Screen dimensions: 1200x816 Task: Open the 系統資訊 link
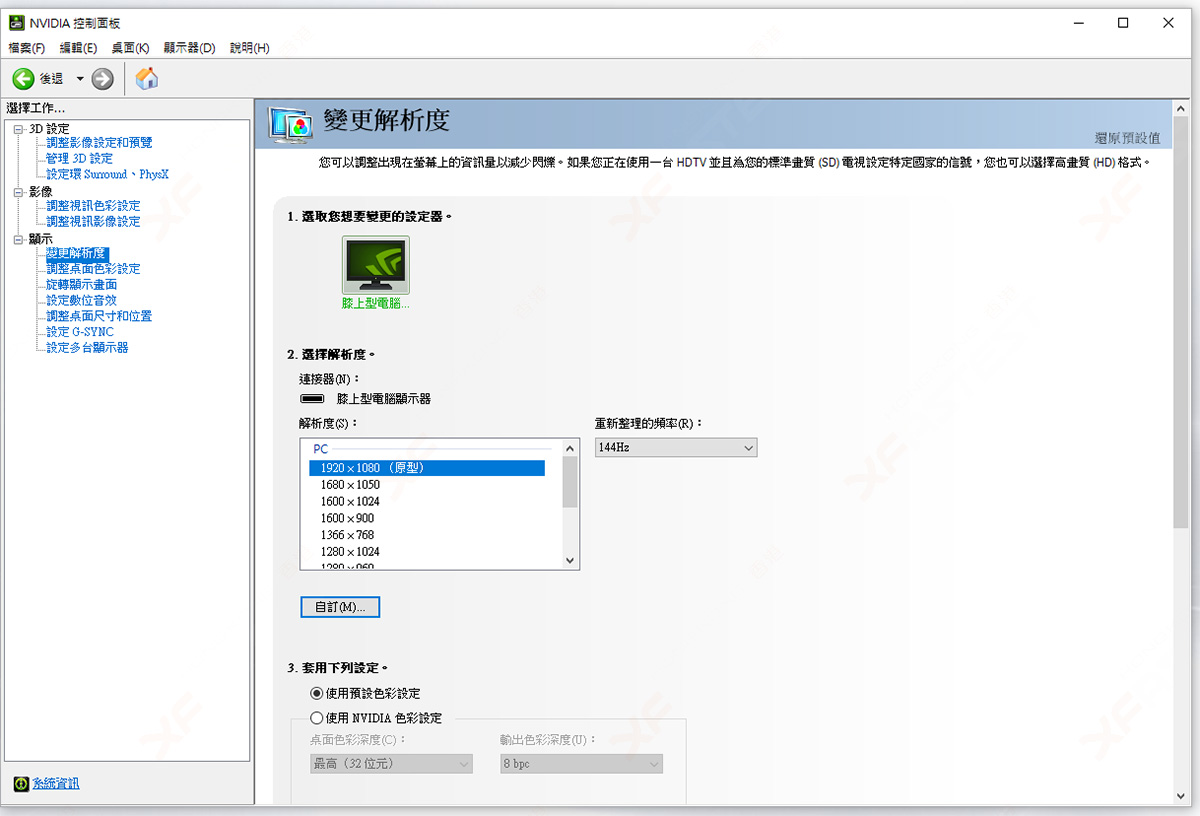tap(55, 784)
